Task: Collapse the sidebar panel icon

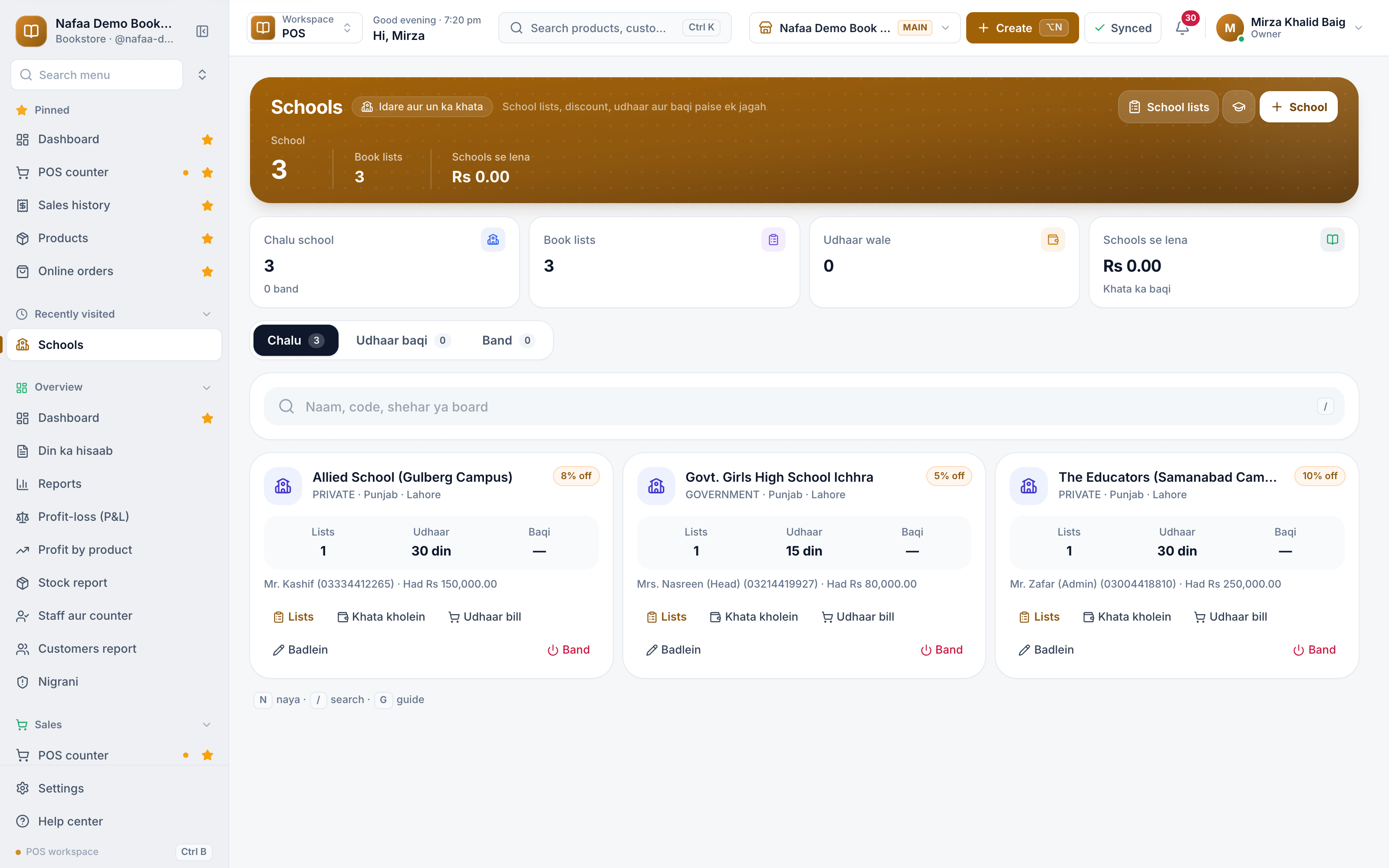Action: [202, 31]
